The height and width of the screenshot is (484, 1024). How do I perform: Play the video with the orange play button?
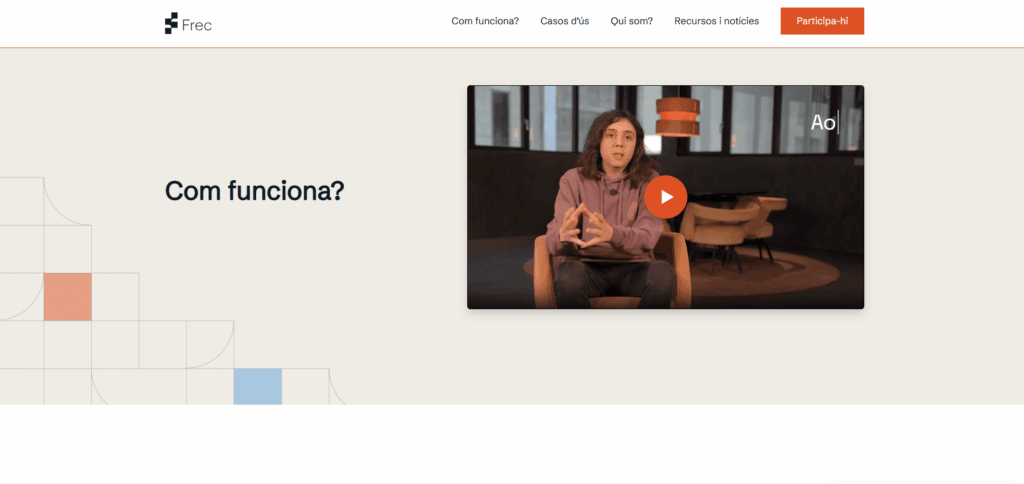[x=665, y=197]
